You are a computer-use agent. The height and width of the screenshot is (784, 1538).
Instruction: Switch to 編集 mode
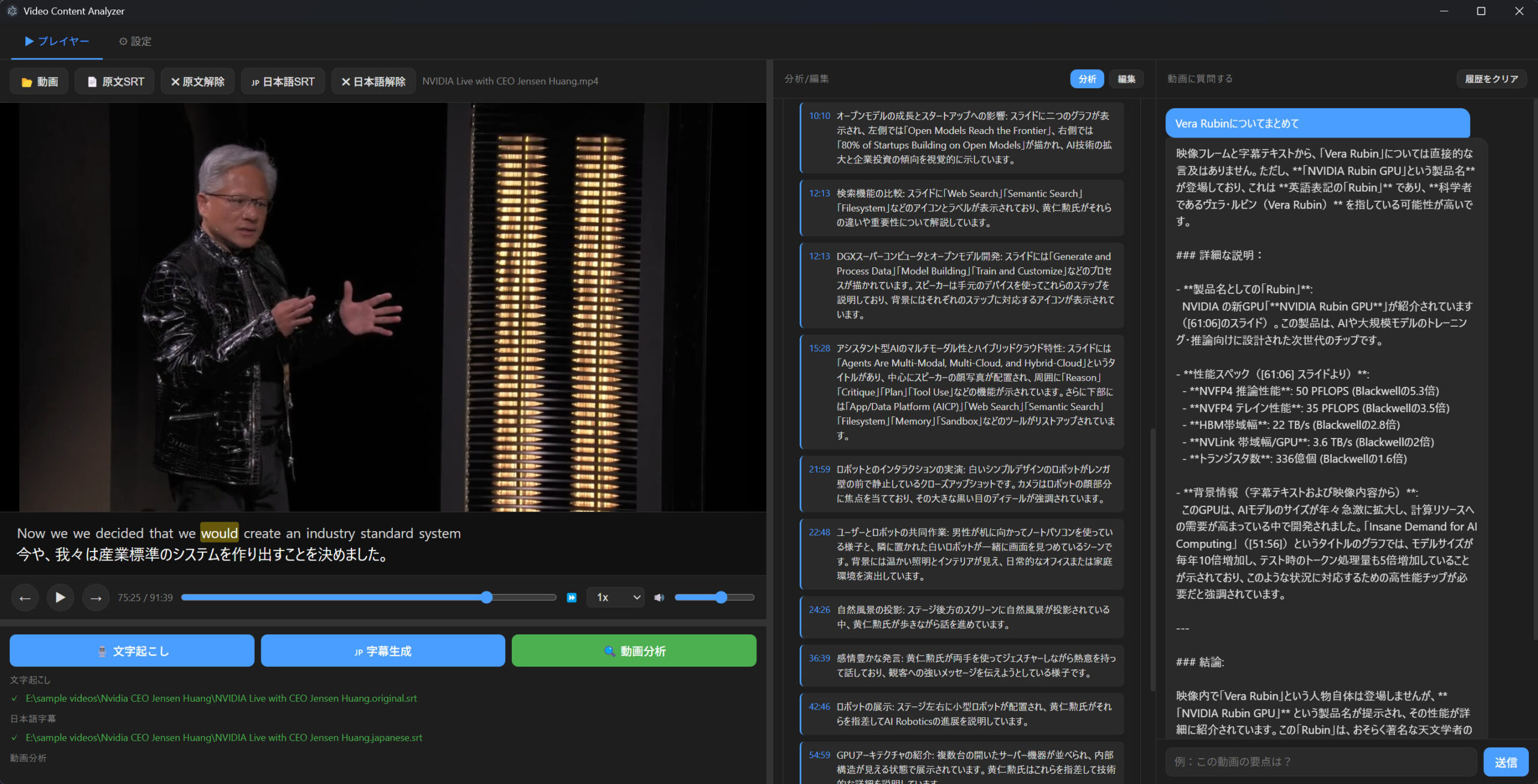tap(1126, 79)
